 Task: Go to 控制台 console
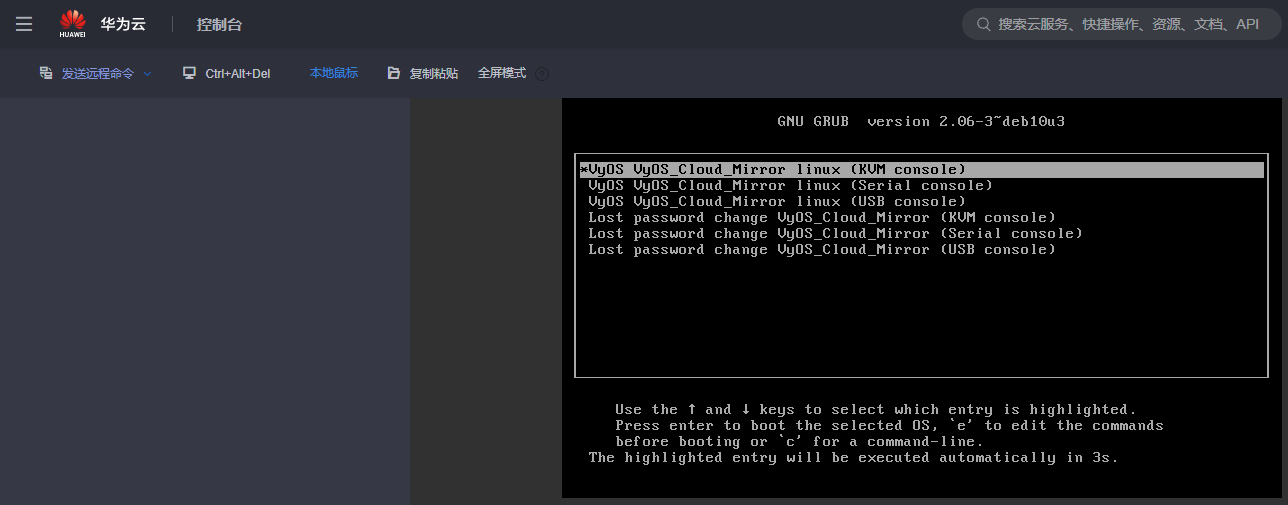tap(219, 24)
